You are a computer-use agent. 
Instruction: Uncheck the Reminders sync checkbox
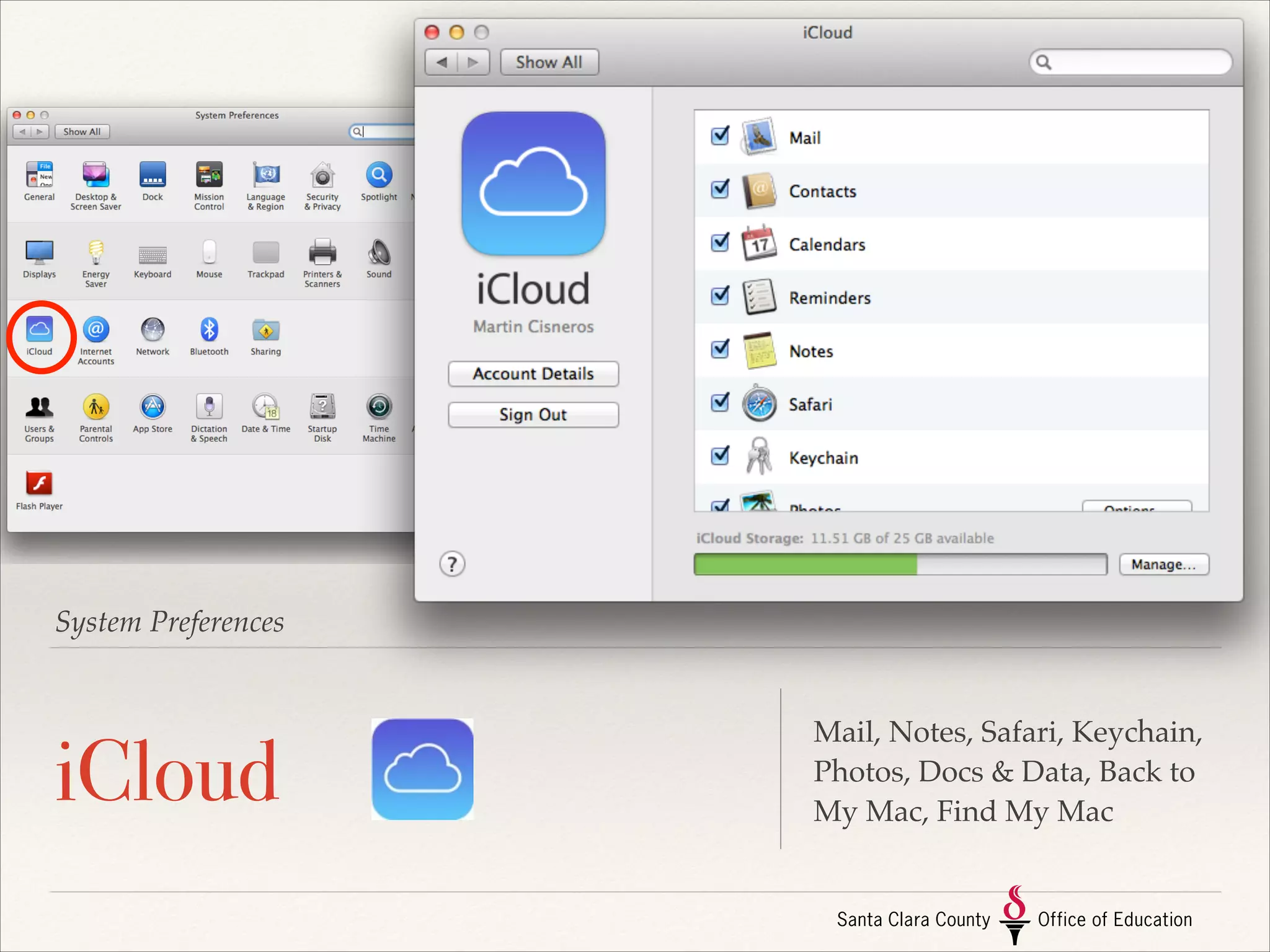pyautogui.click(x=720, y=295)
